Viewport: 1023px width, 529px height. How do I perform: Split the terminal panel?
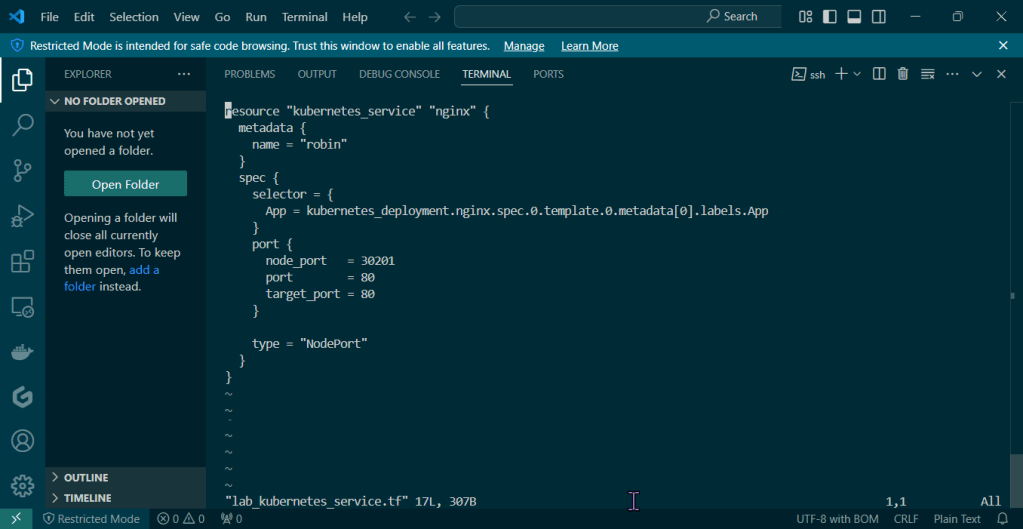point(879,74)
